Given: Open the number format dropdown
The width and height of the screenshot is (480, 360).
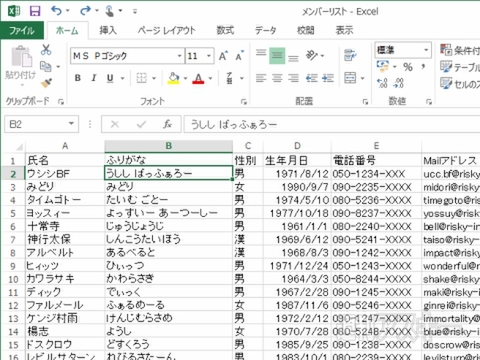Looking at the screenshot, I should click(x=426, y=50).
